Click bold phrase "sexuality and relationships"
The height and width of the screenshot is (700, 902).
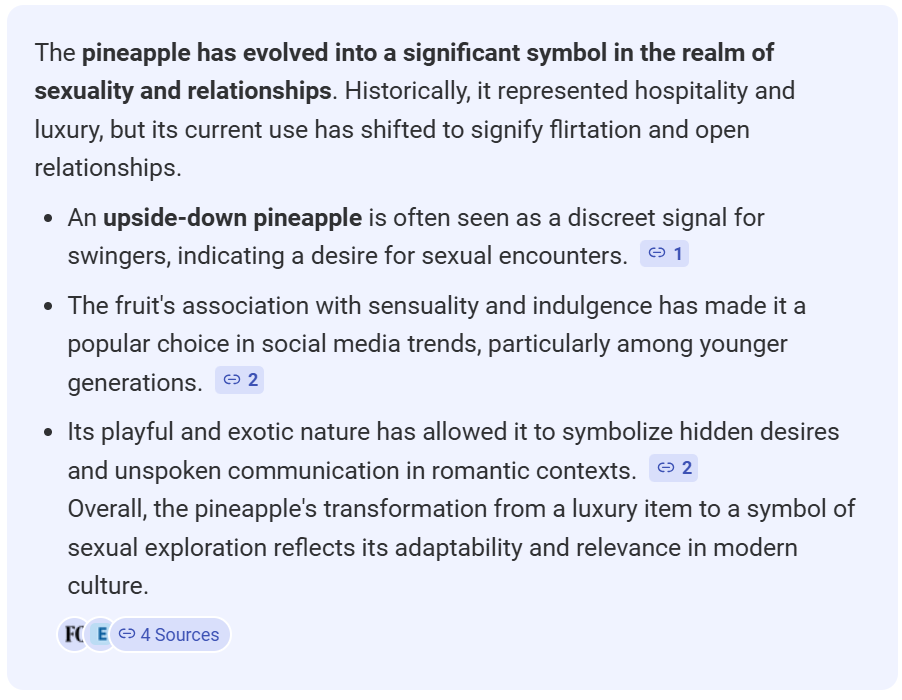(x=182, y=91)
